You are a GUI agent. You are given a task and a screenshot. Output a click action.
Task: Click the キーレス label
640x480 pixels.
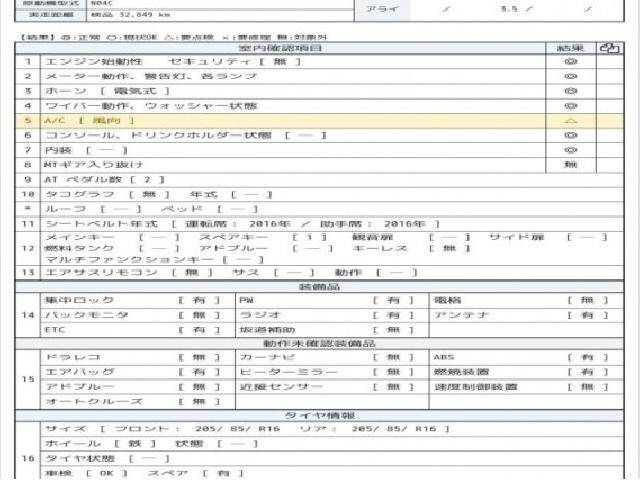tap(380, 249)
